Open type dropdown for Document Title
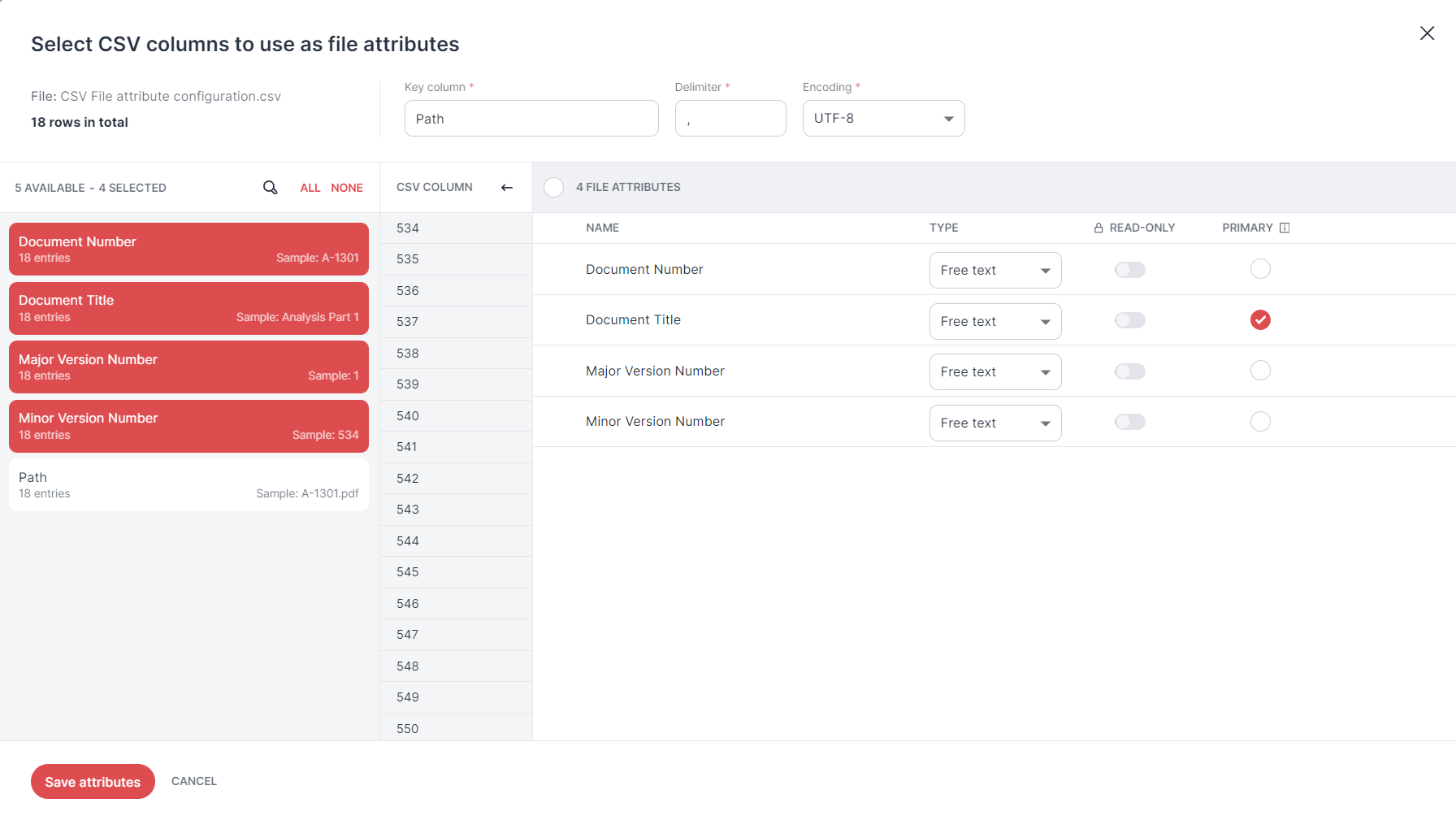 tap(995, 321)
